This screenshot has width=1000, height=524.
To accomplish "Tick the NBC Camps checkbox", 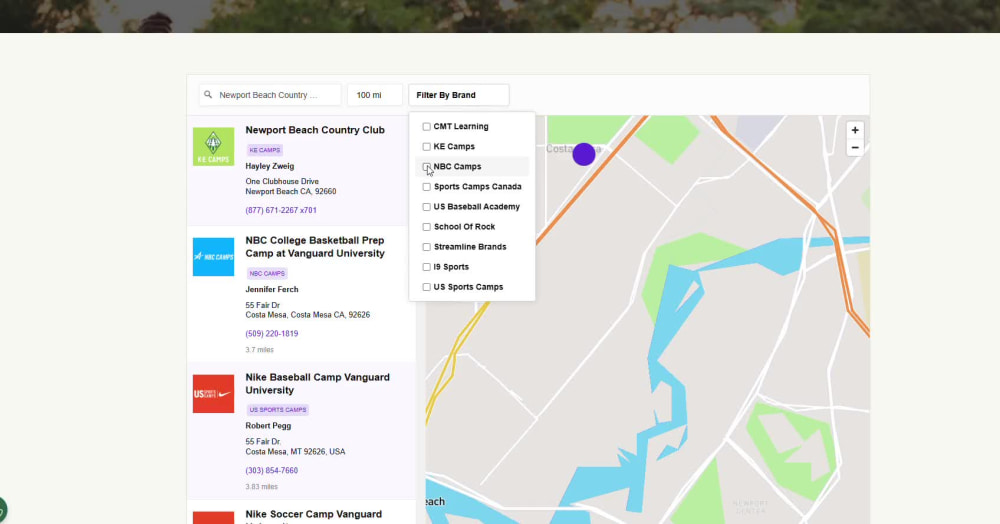I will 427,166.
